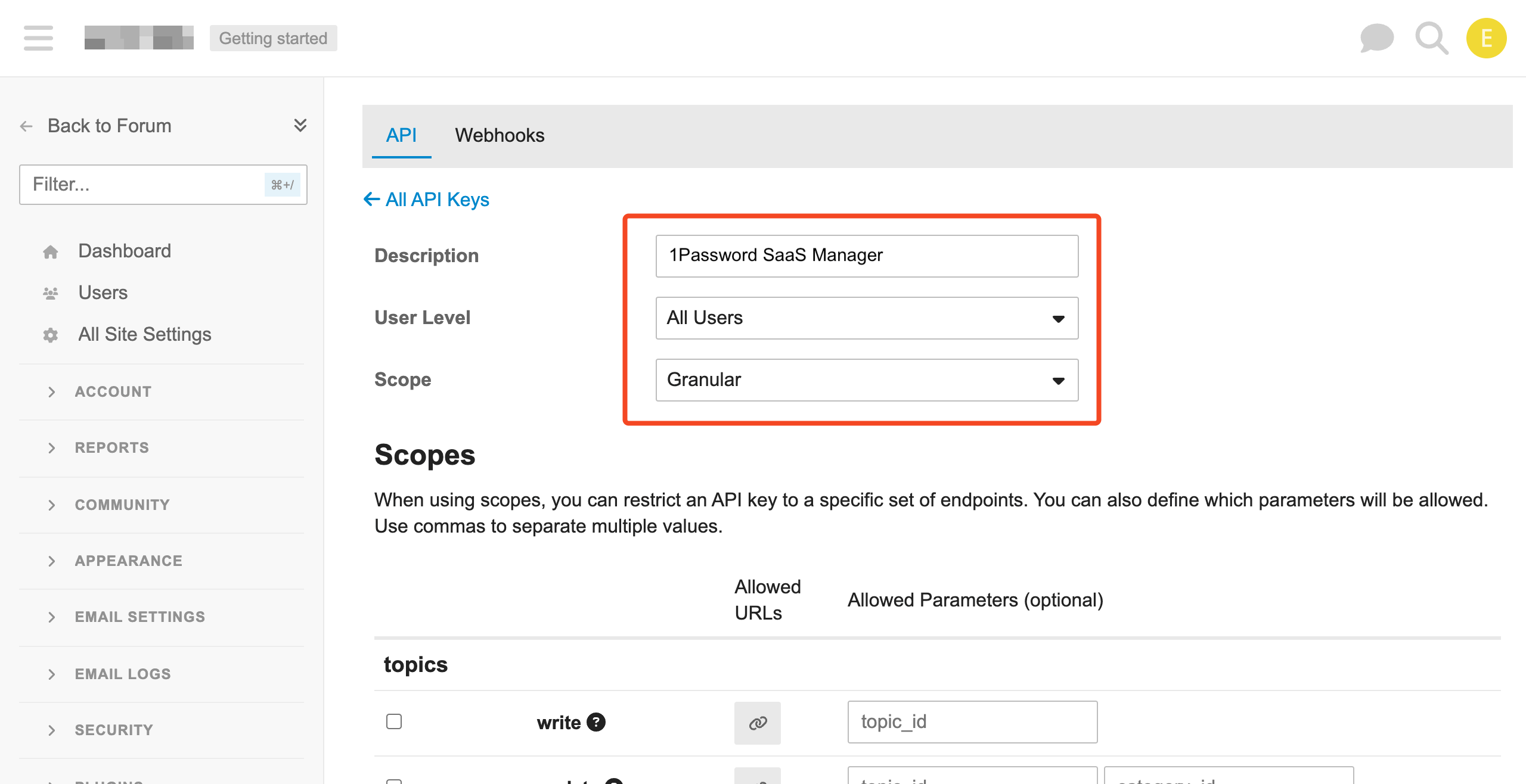Open the chat bubble icon

coord(1376,38)
